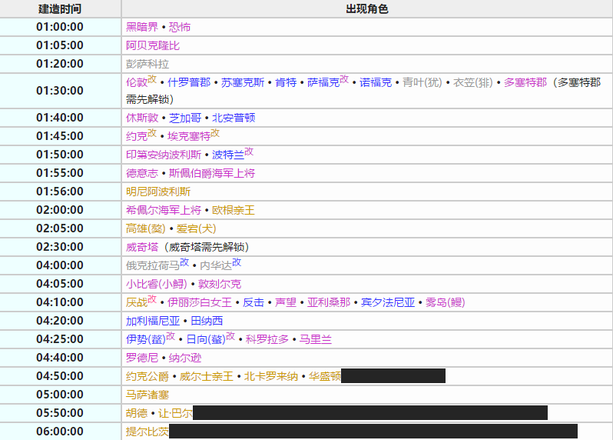Click the 恐怖 link
The width and height of the screenshot is (613, 440).
[180, 27]
